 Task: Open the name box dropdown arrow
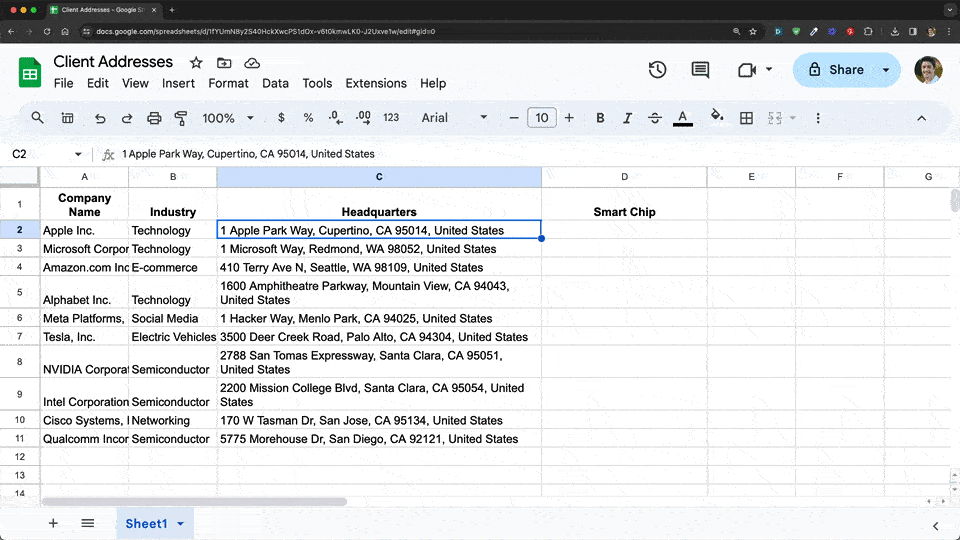pos(78,154)
